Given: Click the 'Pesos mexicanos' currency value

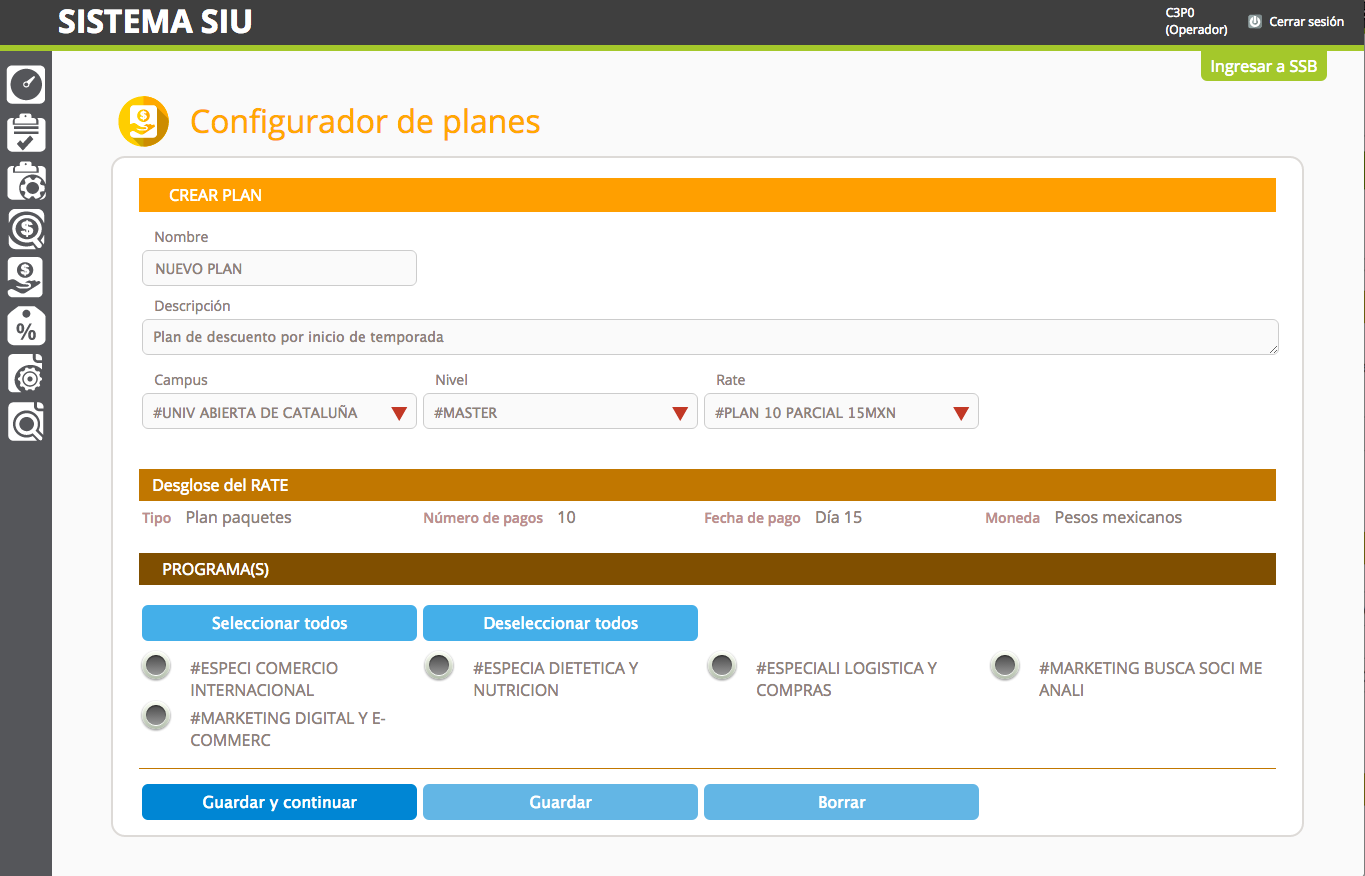Looking at the screenshot, I should 1118,518.
